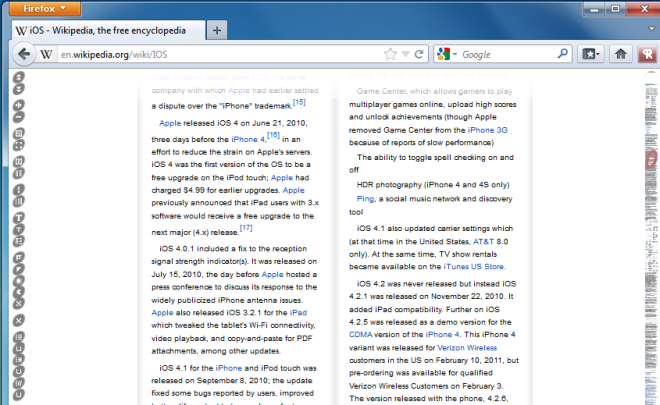Select the crescent moon dark theme icon
Image resolution: width=660 pixels, height=405 pixels.
(19, 292)
